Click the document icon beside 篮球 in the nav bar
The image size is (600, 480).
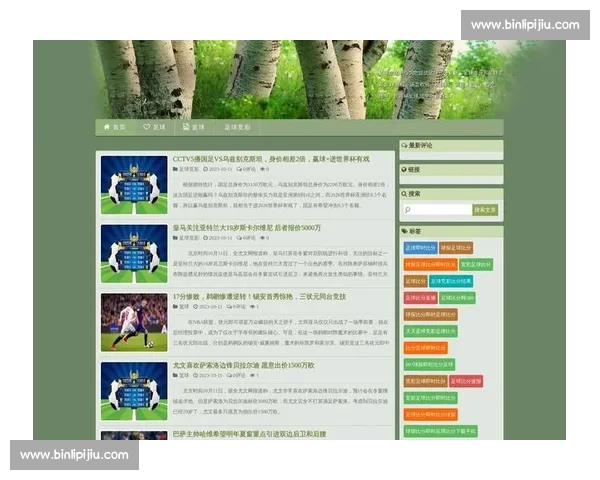click(x=186, y=128)
